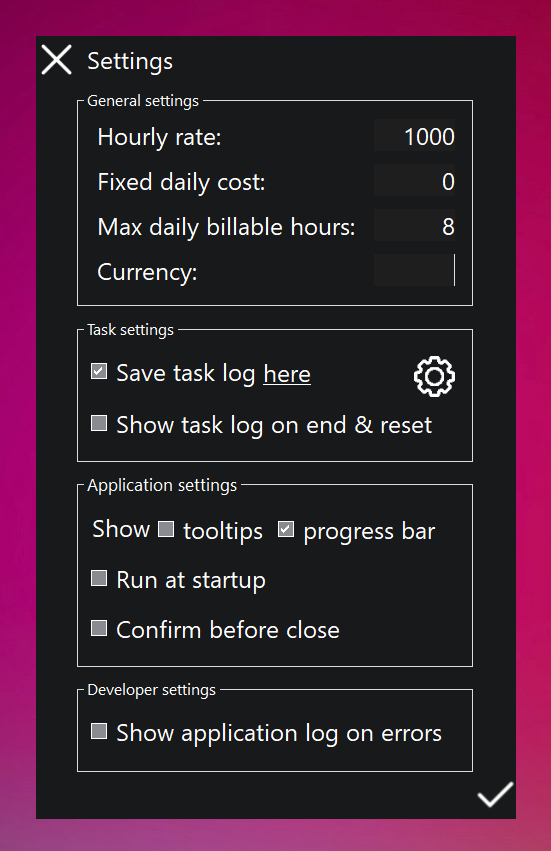Click the Confirm before close label

click(228, 630)
